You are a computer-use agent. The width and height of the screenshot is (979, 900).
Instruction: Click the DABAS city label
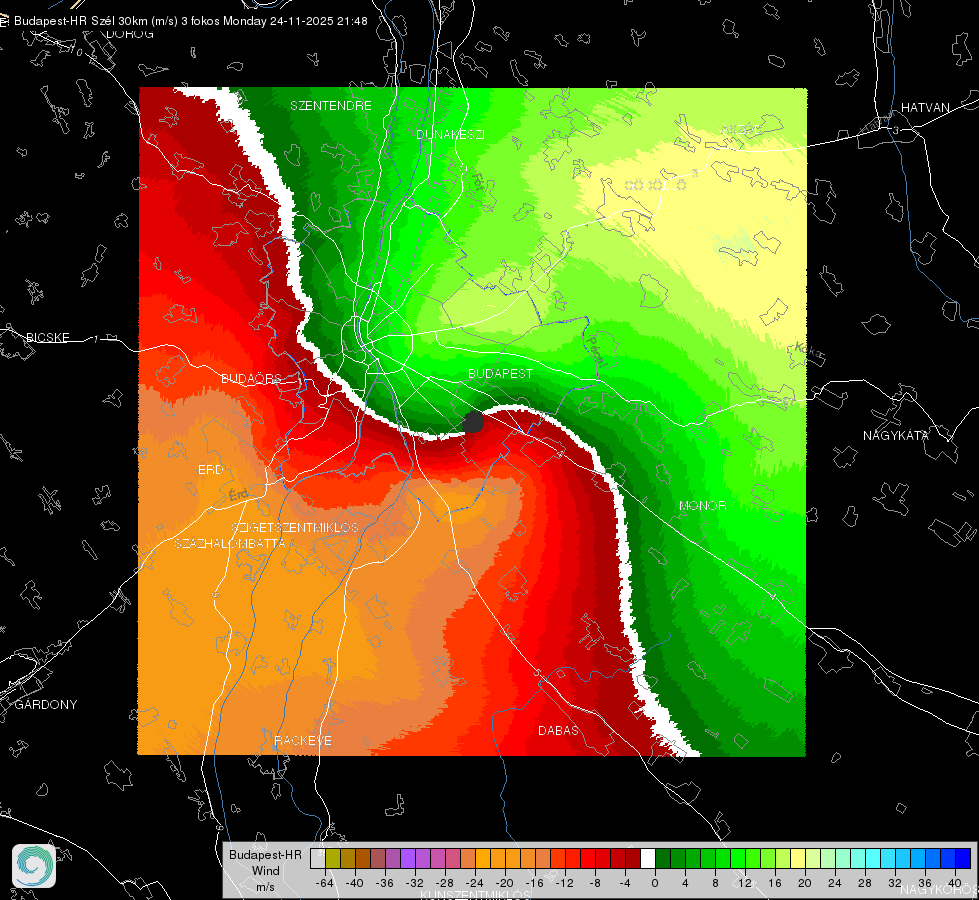pyautogui.click(x=558, y=730)
